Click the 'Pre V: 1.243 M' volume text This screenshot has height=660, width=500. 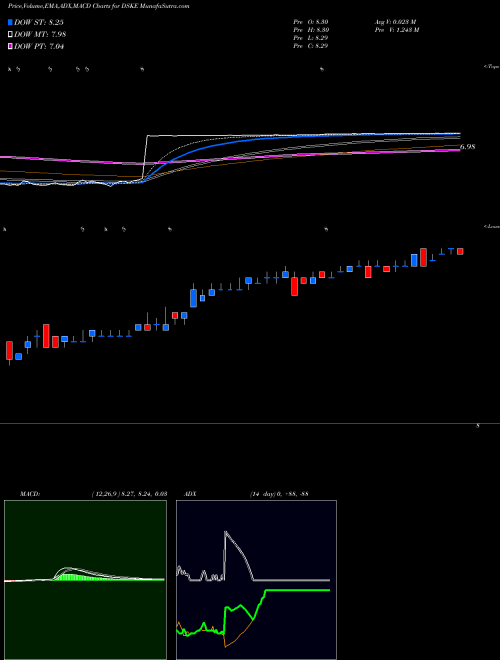(396, 29)
